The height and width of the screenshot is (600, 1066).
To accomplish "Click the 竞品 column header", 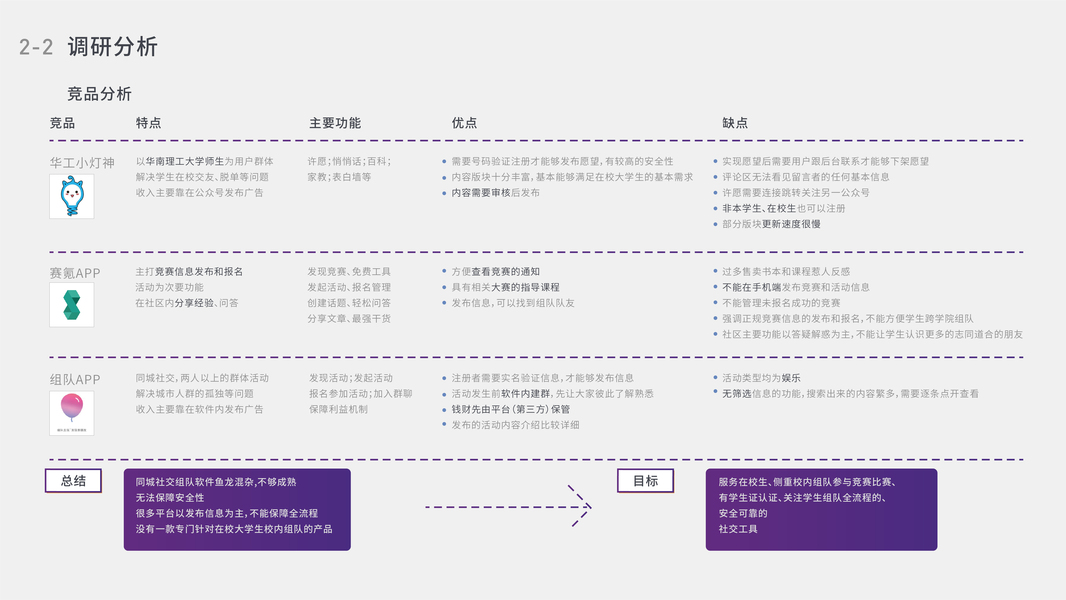I will (x=63, y=123).
